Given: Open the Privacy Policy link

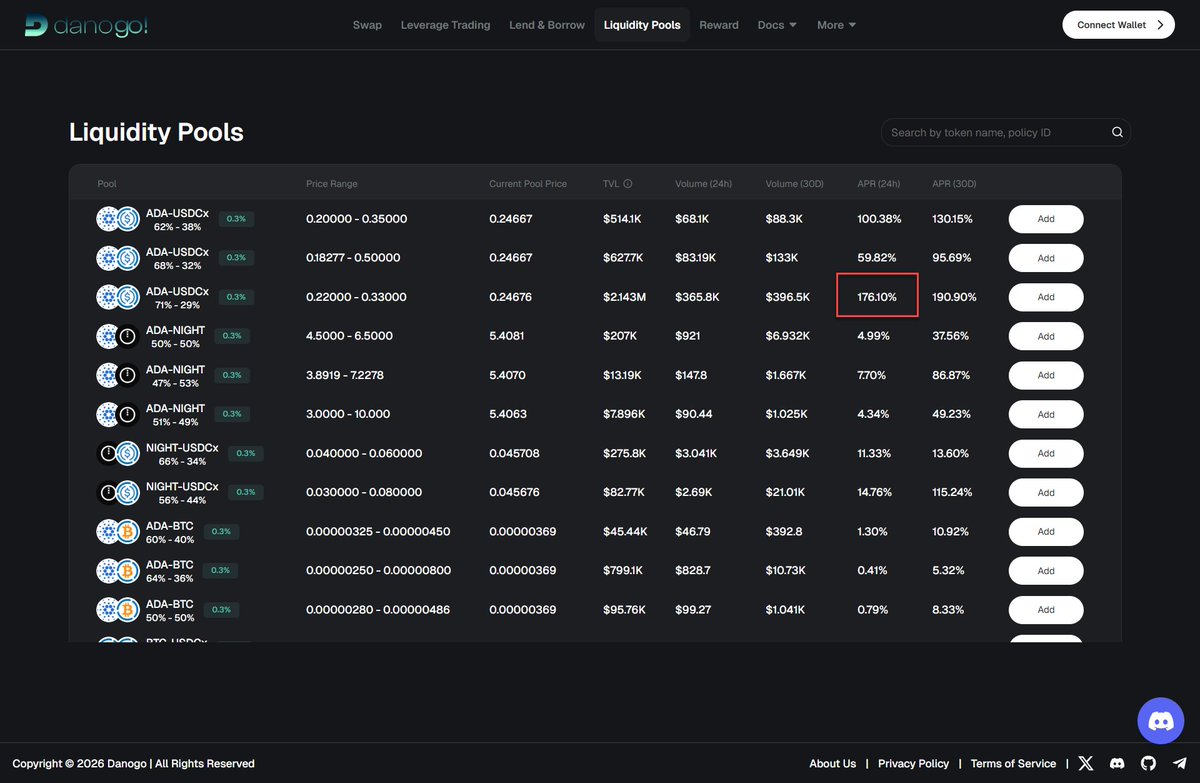Looking at the screenshot, I should coord(913,763).
